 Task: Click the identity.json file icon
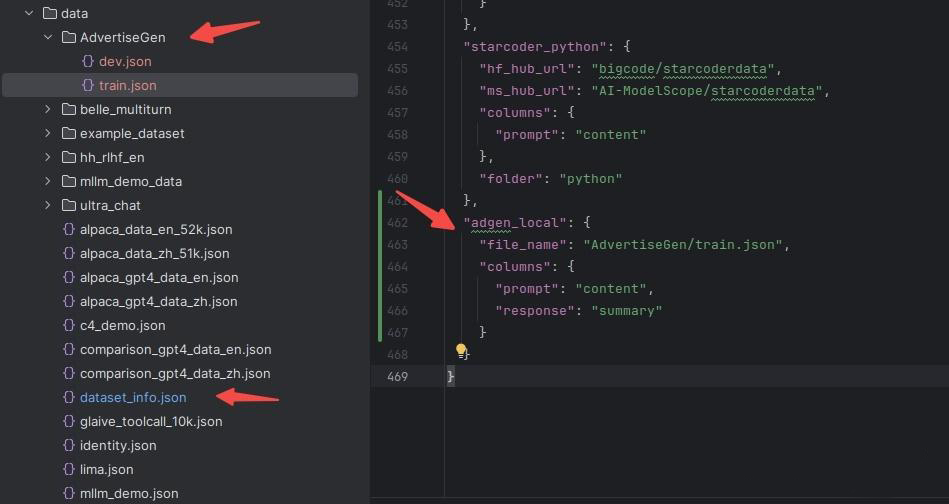[x=69, y=445]
